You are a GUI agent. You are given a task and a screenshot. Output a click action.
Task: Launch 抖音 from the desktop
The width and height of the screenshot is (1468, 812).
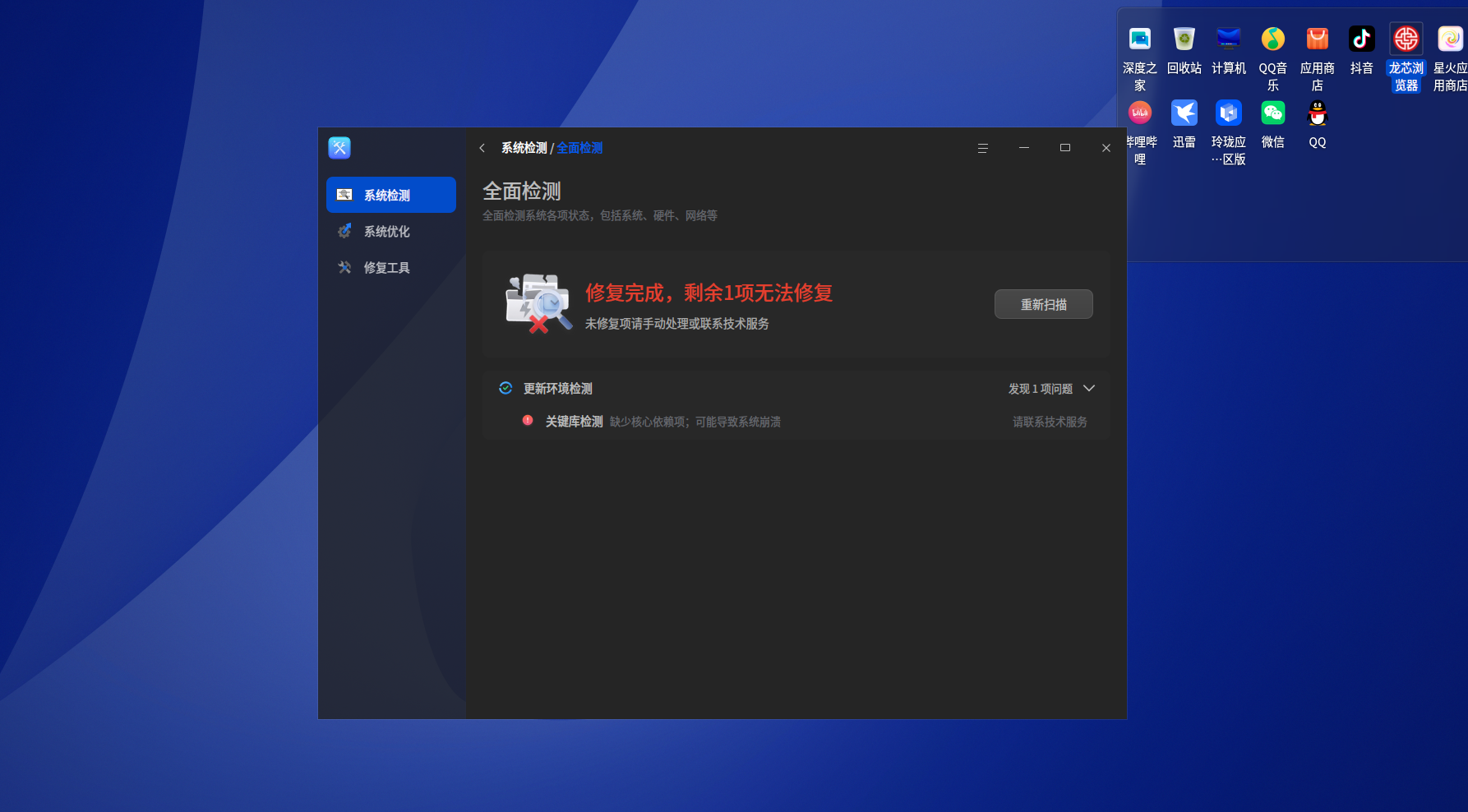tap(1362, 39)
